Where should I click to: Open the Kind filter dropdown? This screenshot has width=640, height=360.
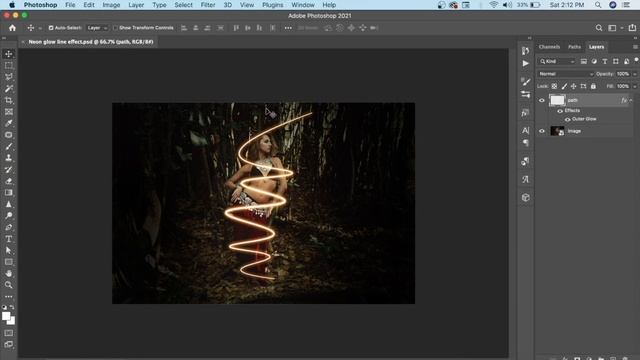click(557, 61)
